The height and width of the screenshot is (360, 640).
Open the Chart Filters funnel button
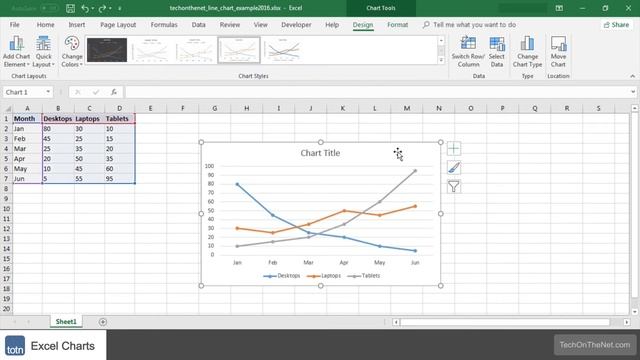pyautogui.click(x=453, y=187)
